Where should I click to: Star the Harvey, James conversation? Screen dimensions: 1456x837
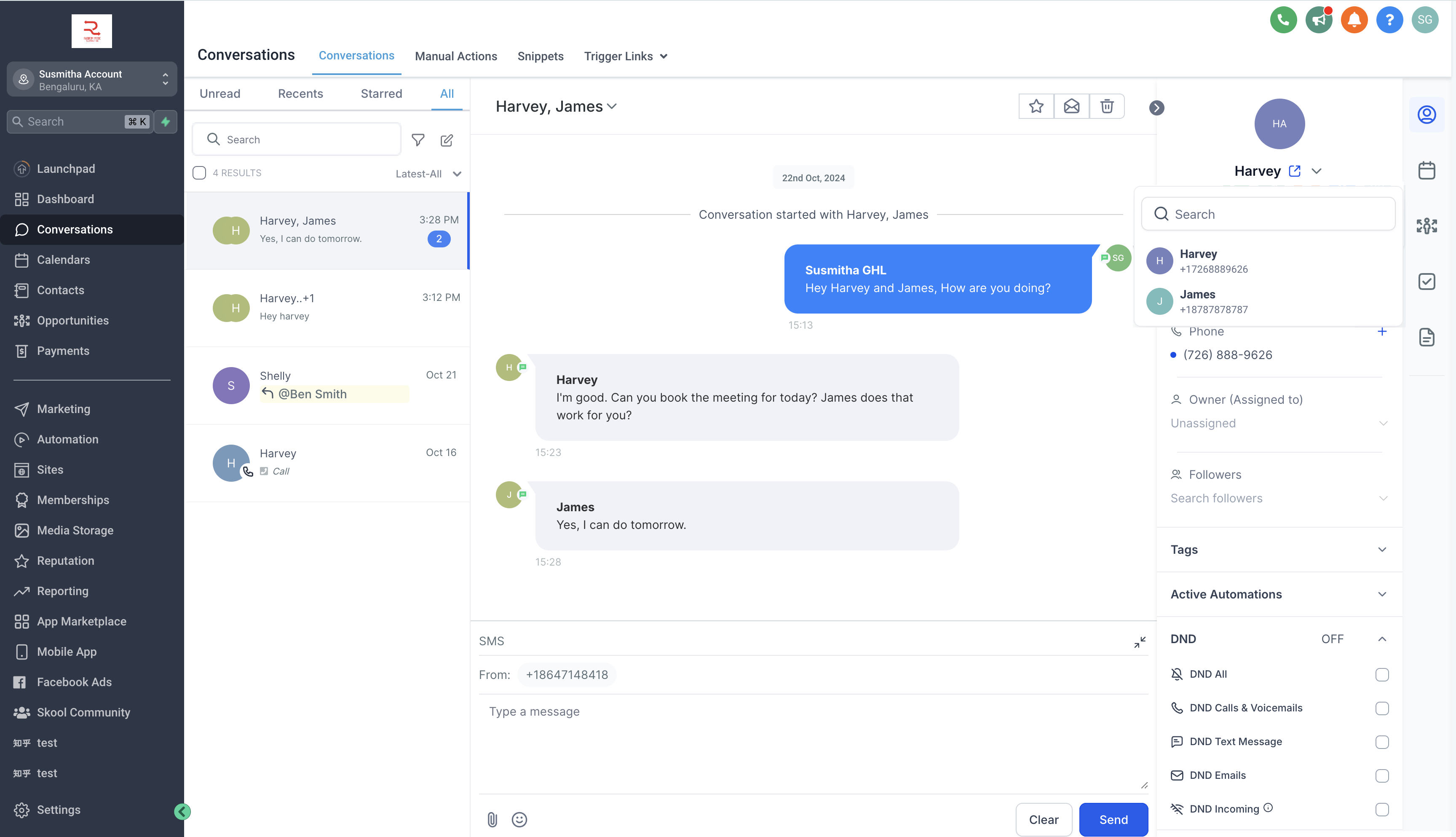coord(1036,106)
